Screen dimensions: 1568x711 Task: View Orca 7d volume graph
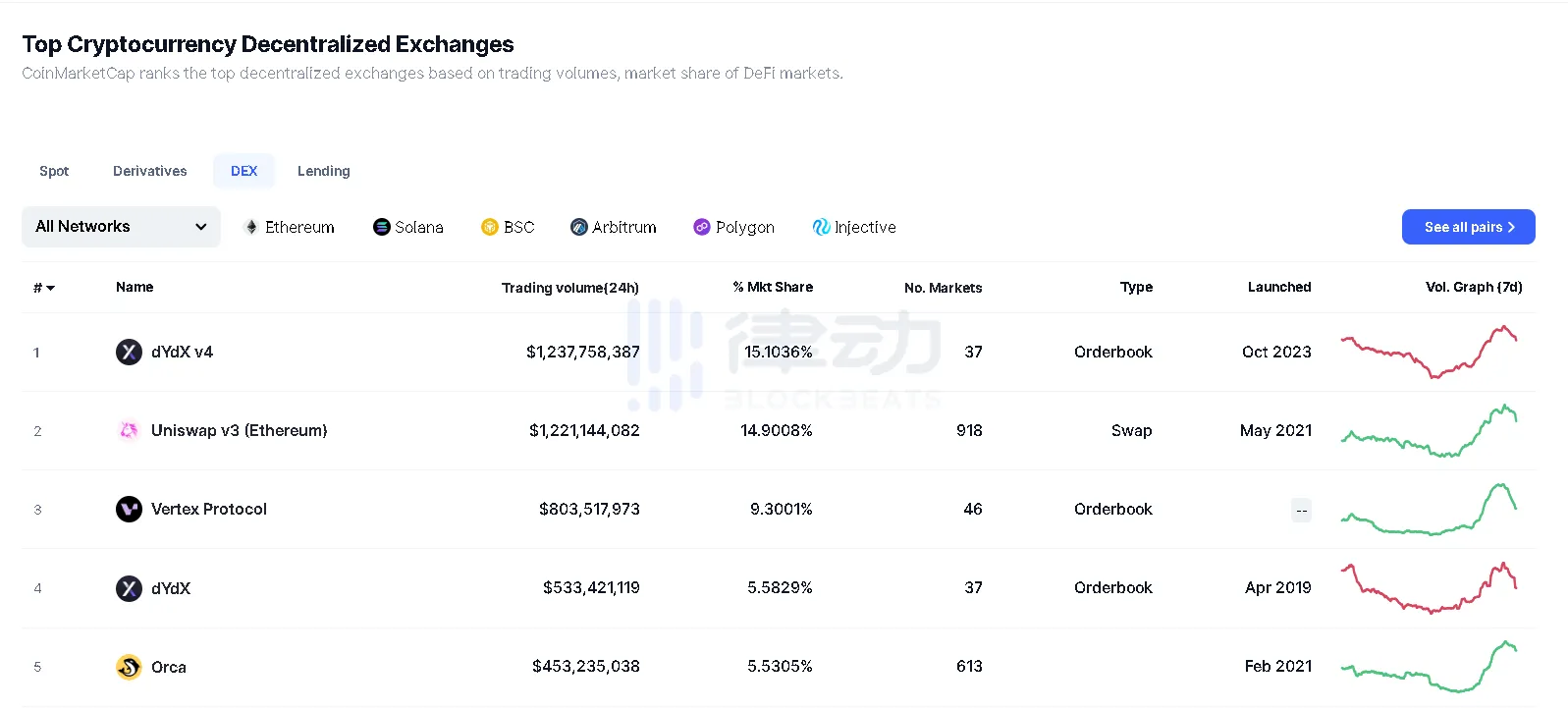pyautogui.click(x=1430, y=666)
